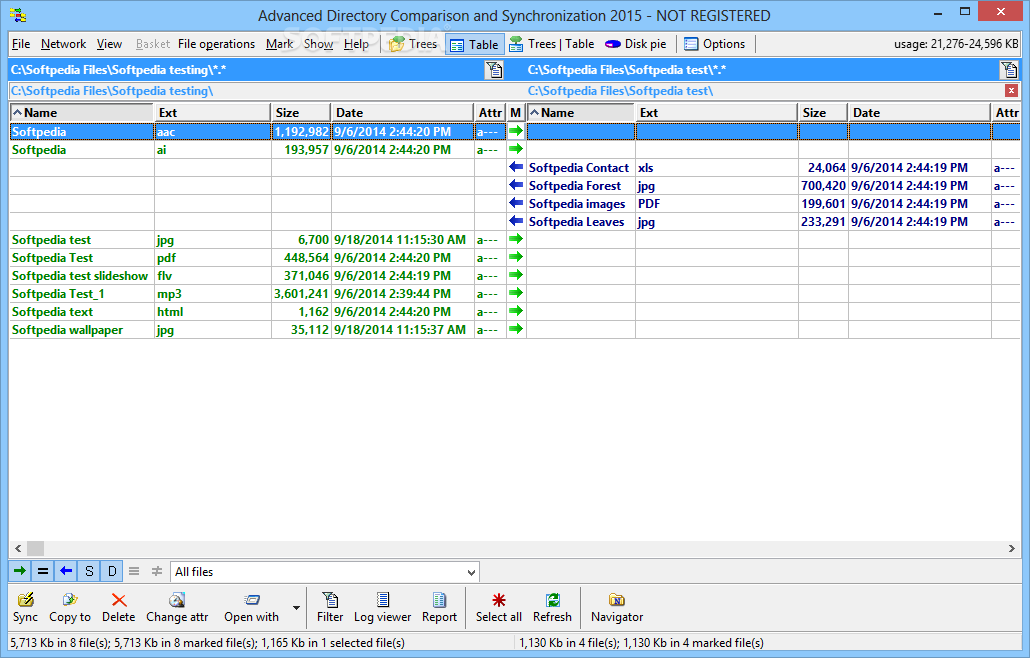Sort left pane by Size column
The image size is (1030, 658).
tap(301, 113)
